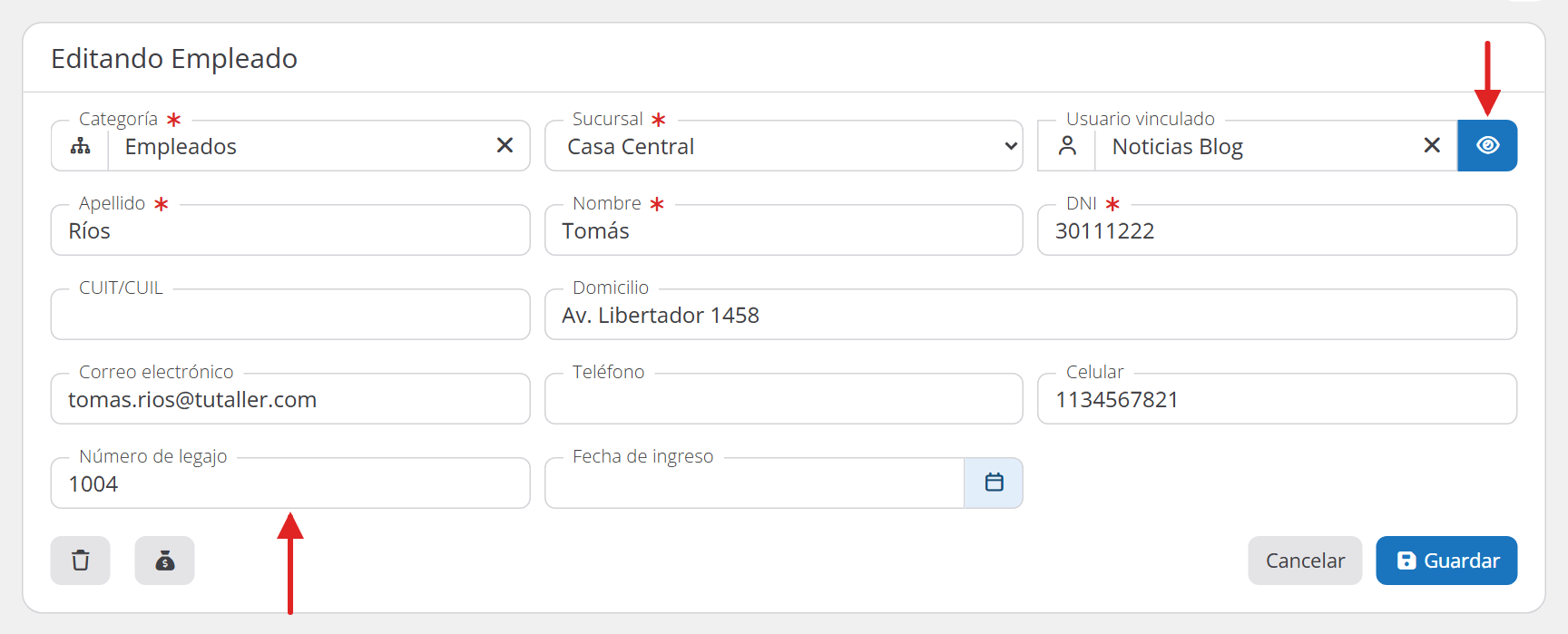Image resolution: width=1568 pixels, height=634 pixels.
Task: Focus the Apellido field containing Ríos
Action: click(x=290, y=230)
